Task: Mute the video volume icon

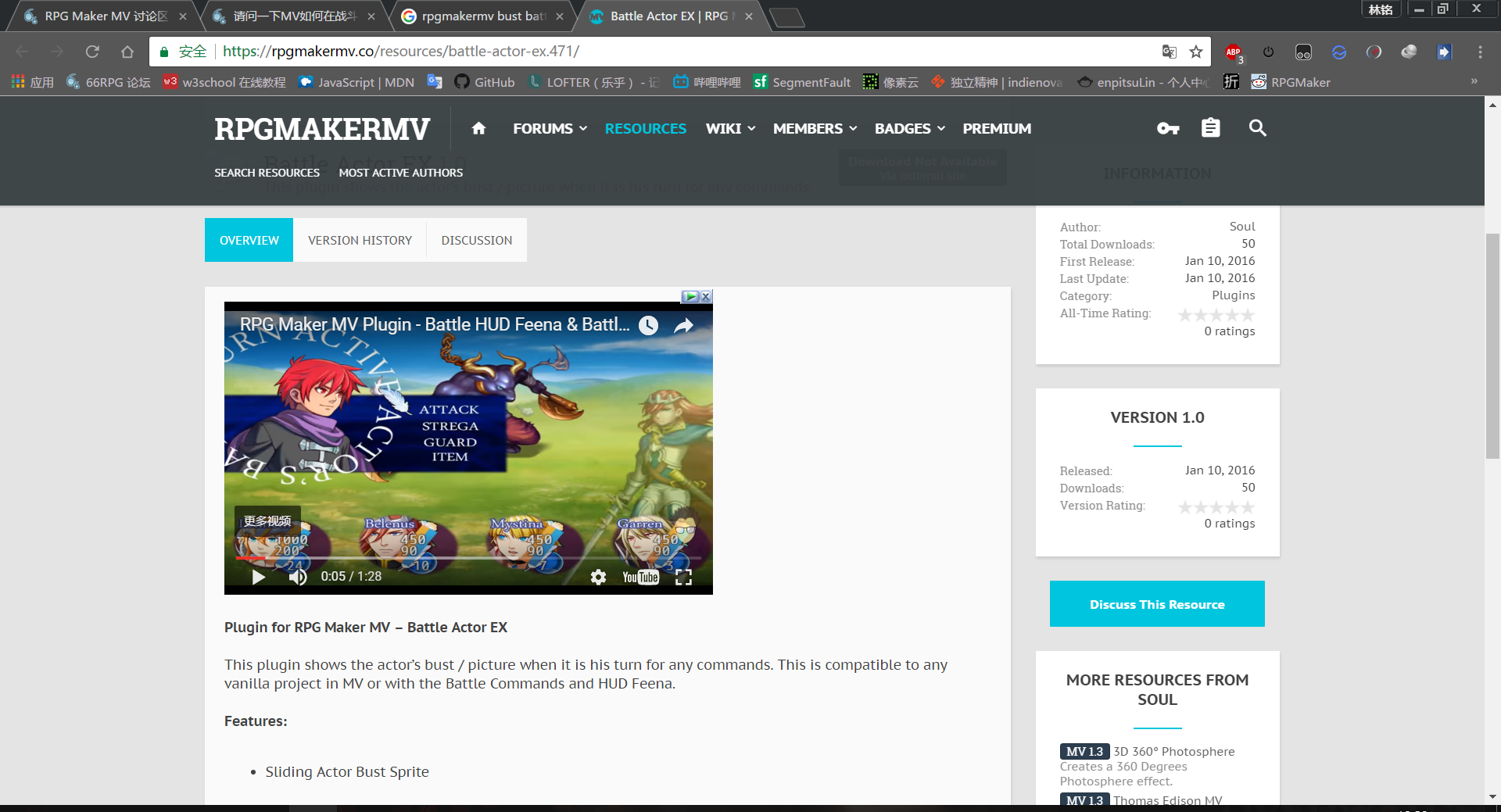Action: 298,577
